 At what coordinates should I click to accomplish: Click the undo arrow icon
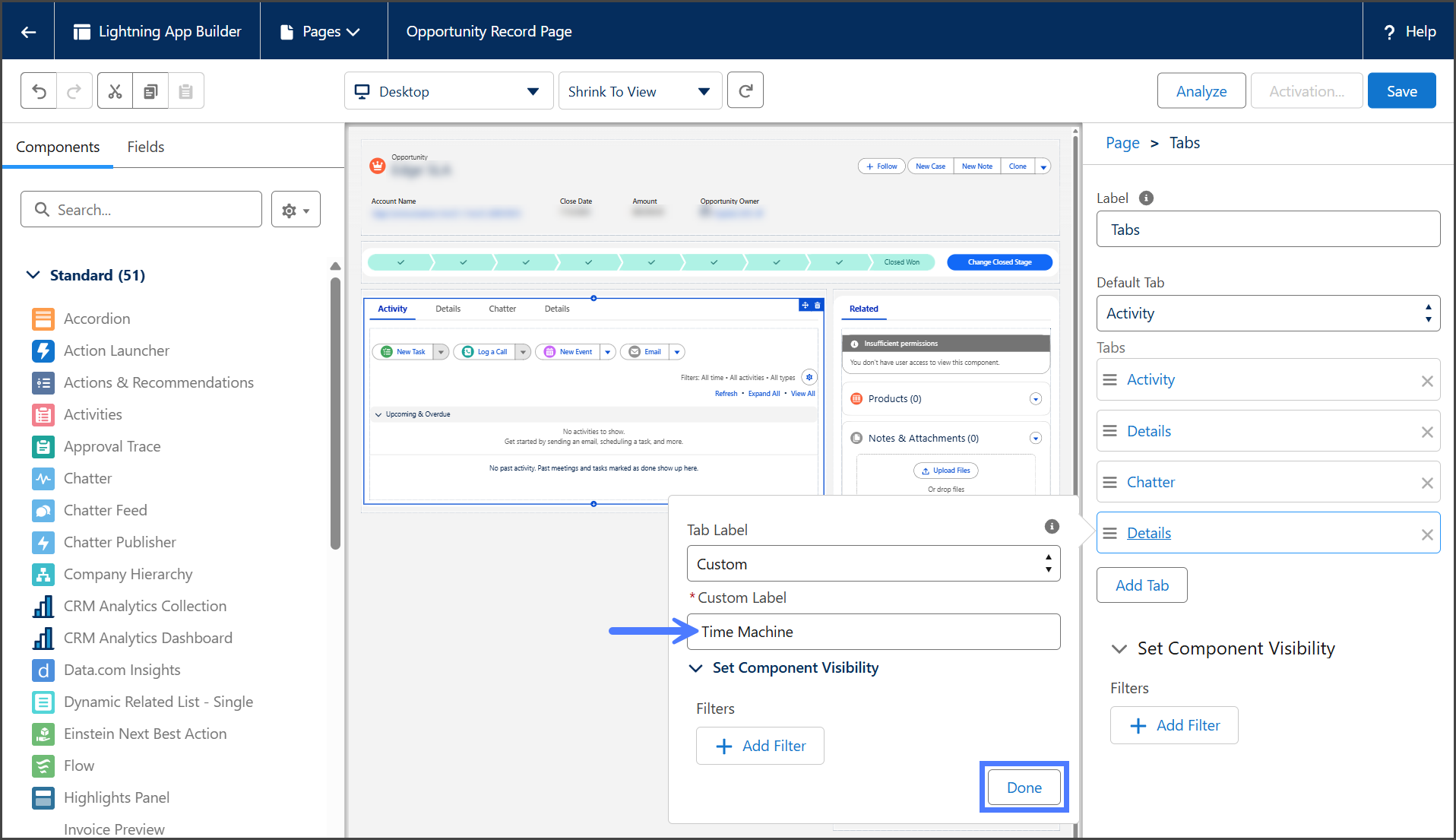(x=39, y=91)
